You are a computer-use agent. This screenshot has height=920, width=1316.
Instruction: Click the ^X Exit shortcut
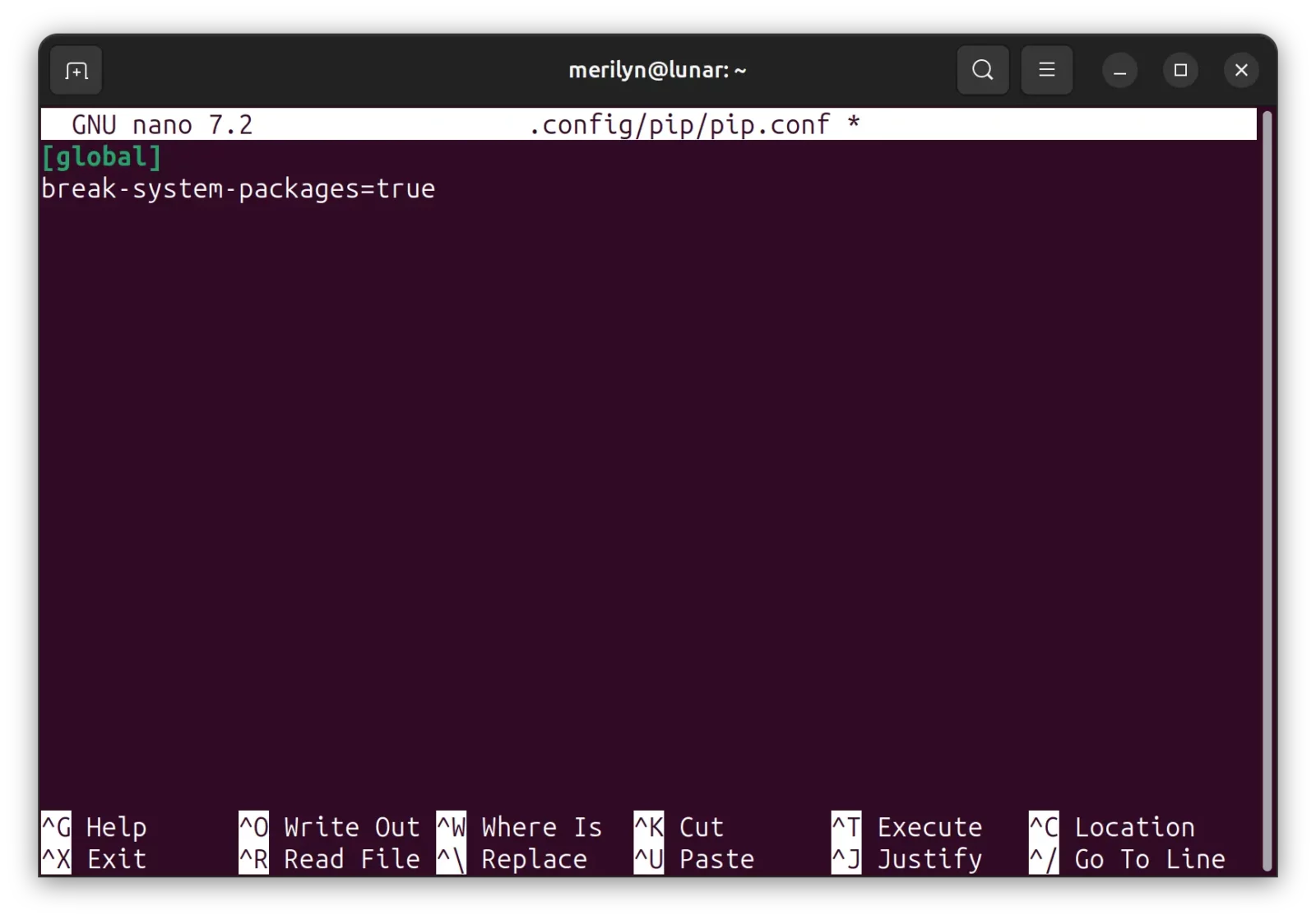tap(95, 859)
